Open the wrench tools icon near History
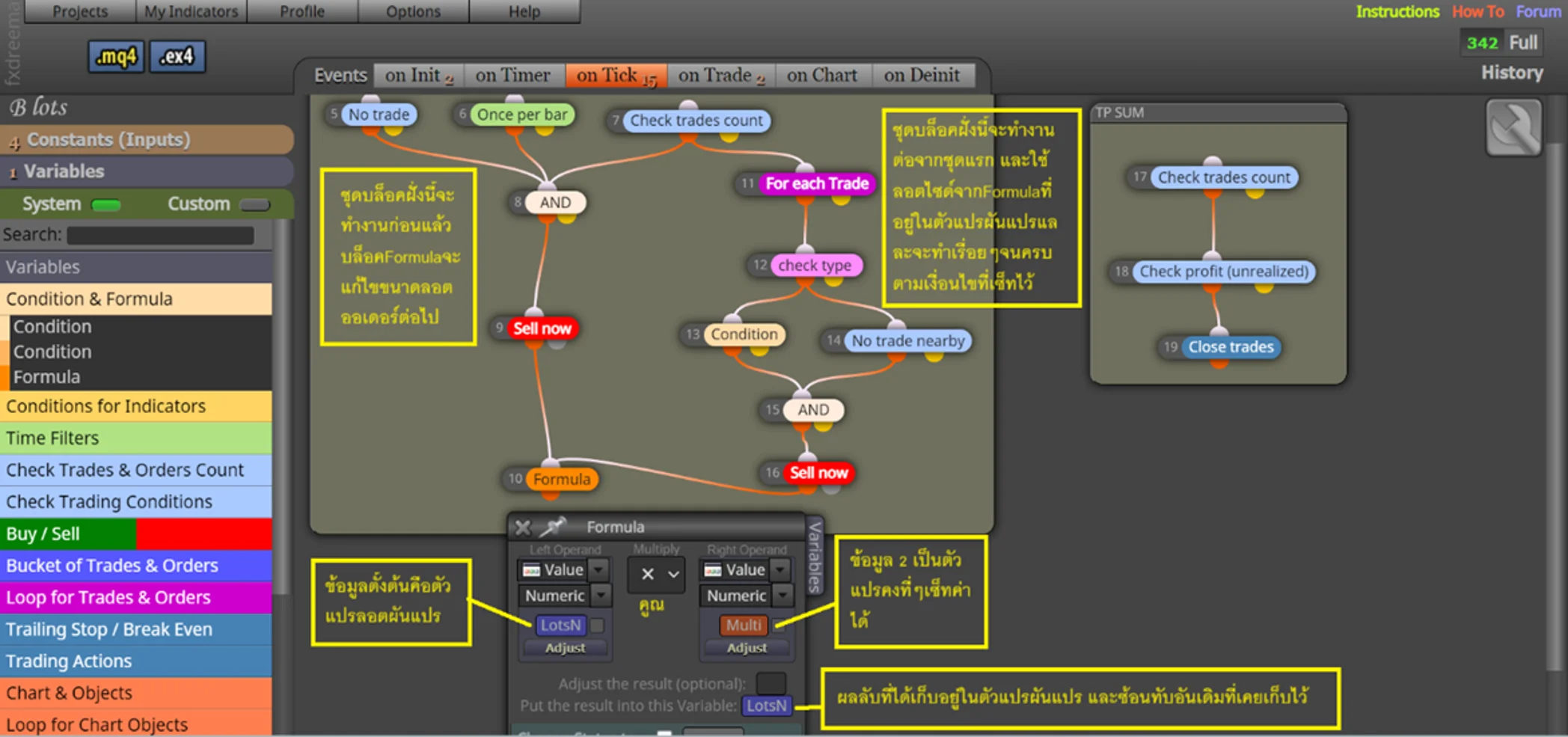The image size is (1568, 737). tap(1513, 128)
